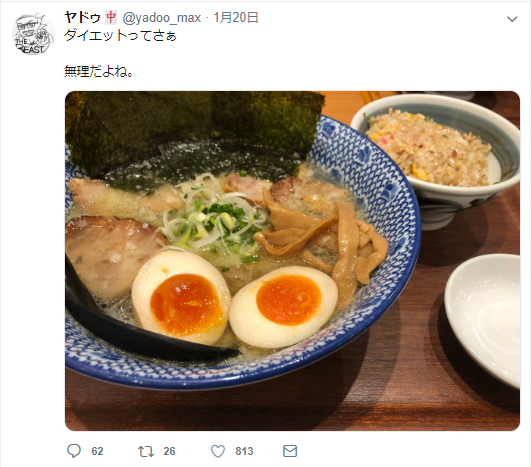Select the tweet text ダイエットってさぁ
This screenshot has height=467, width=531.
click(x=120, y=36)
